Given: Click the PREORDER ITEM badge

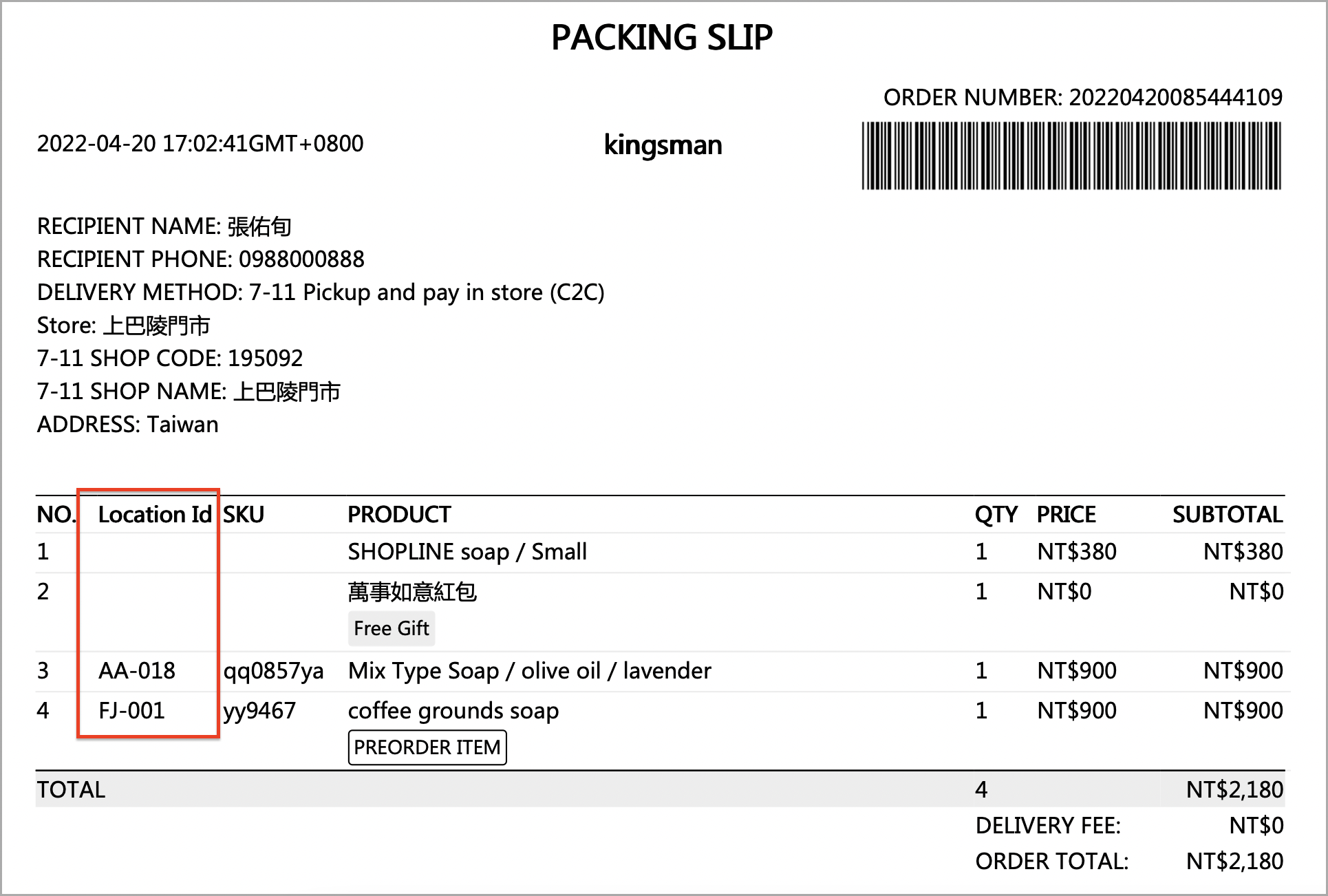Looking at the screenshot, I should pos(427,747).
